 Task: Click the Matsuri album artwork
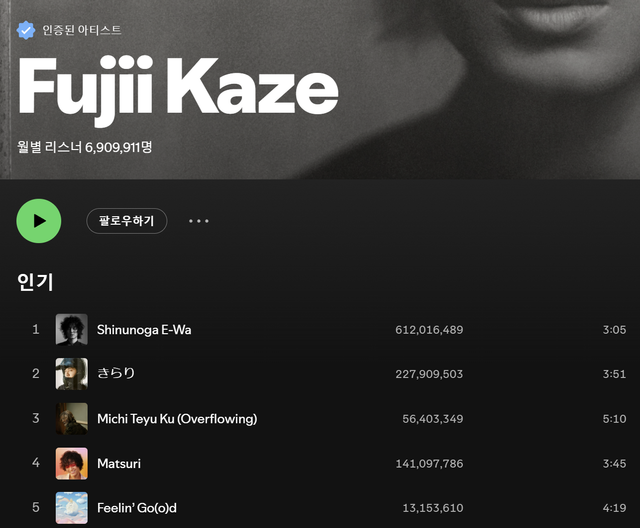pos(71,463)
